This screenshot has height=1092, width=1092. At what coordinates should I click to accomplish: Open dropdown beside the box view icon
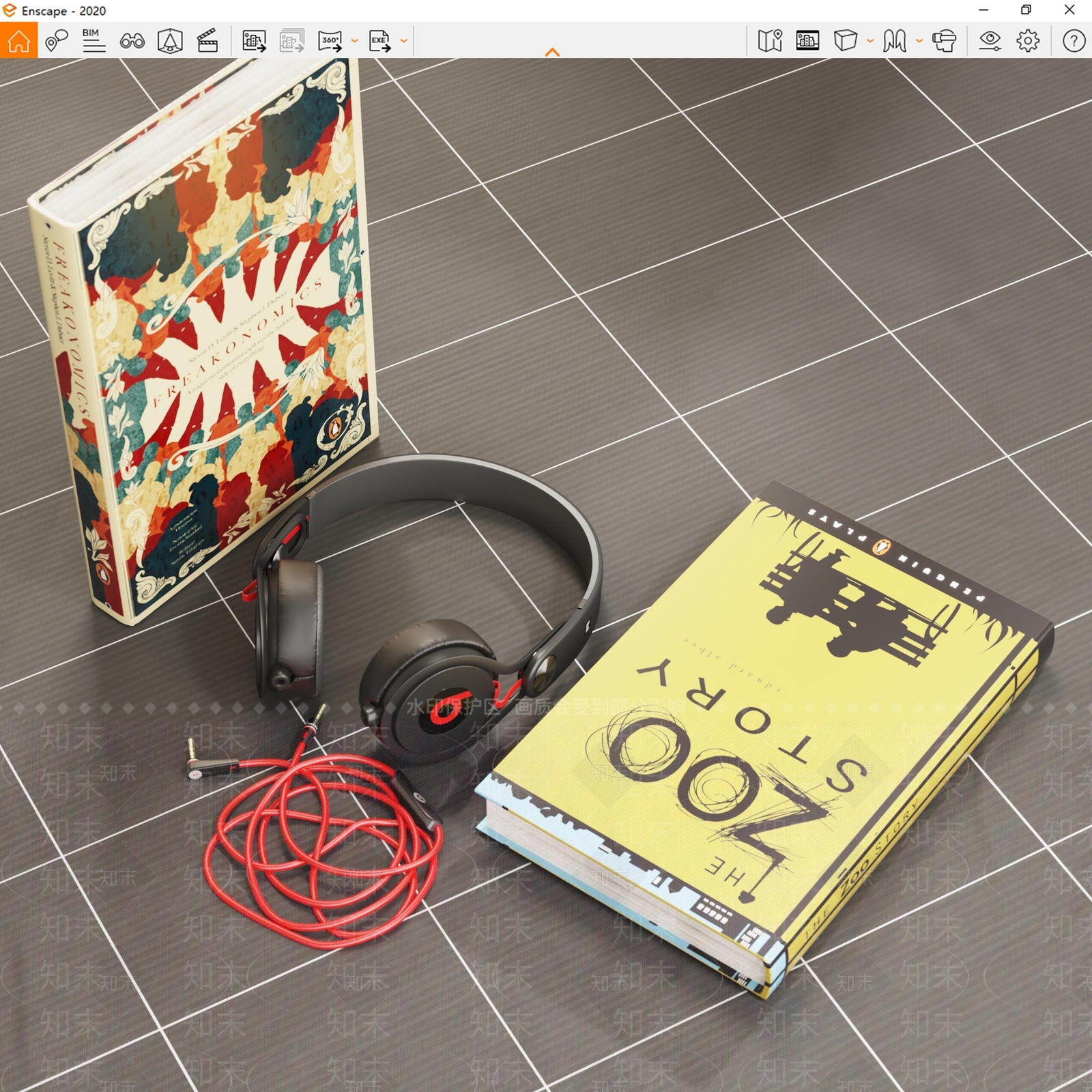point(870,41)
